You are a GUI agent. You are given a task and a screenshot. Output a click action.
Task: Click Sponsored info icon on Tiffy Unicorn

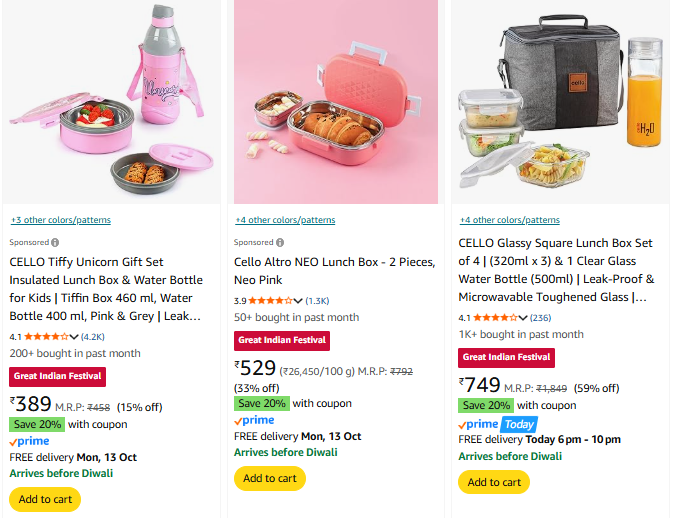tap(55, 242)
